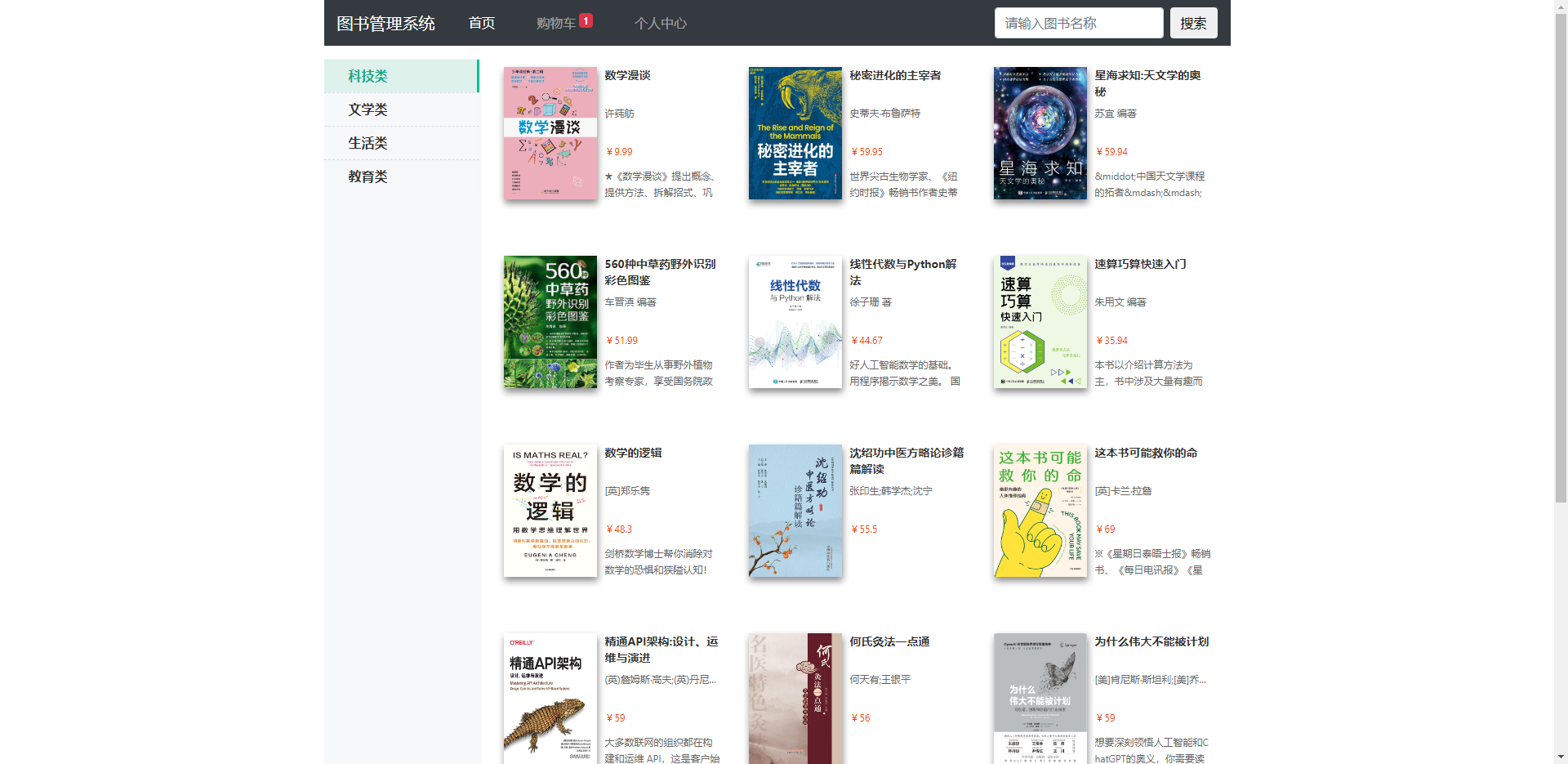Open the 精通API架构 book cover
This screenshot has width=1568, height=764.
click(x=550, y=699)
